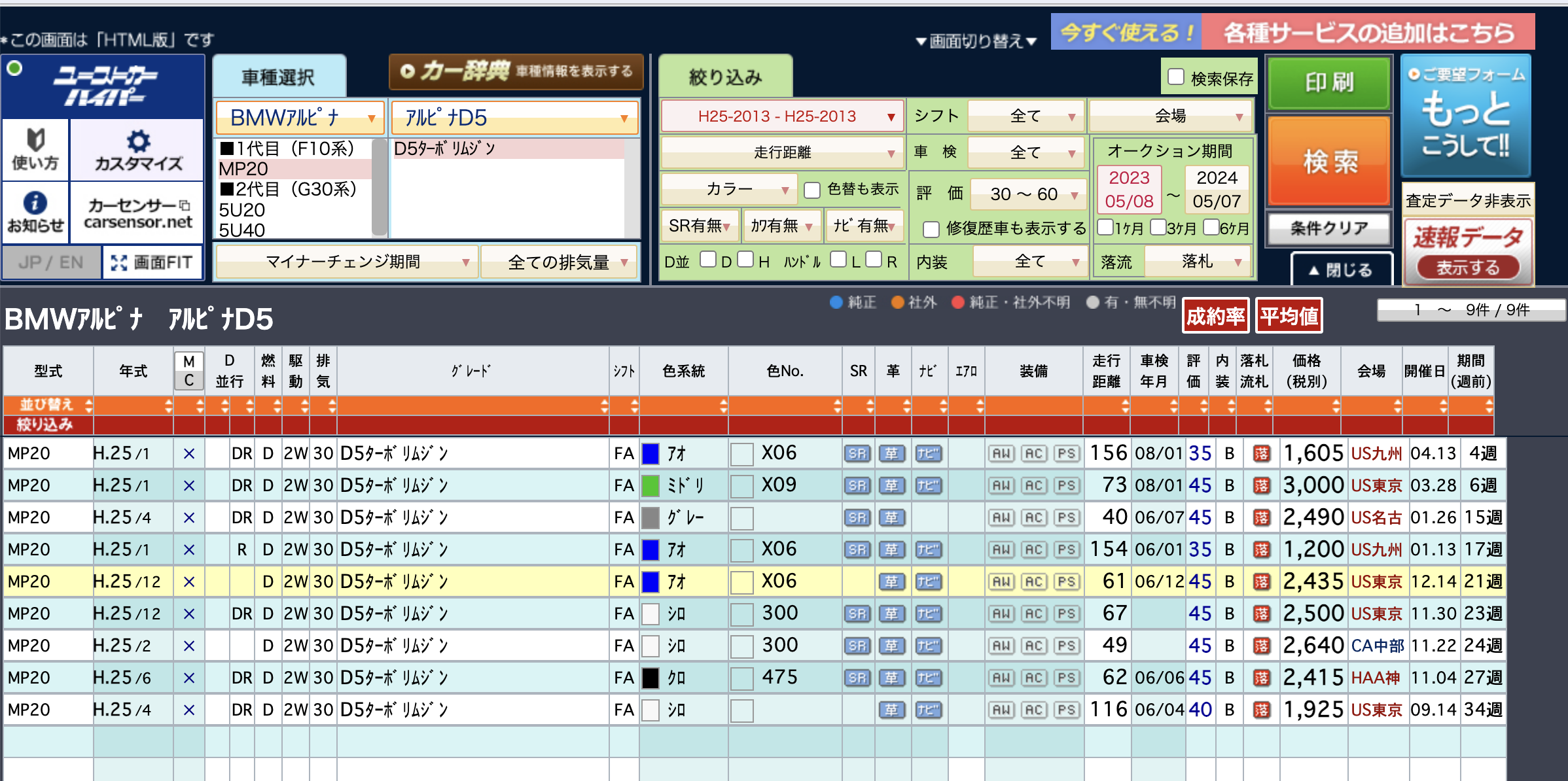
Task: Click the ユーストカーハイパー logo
Action: click(105, 86)
